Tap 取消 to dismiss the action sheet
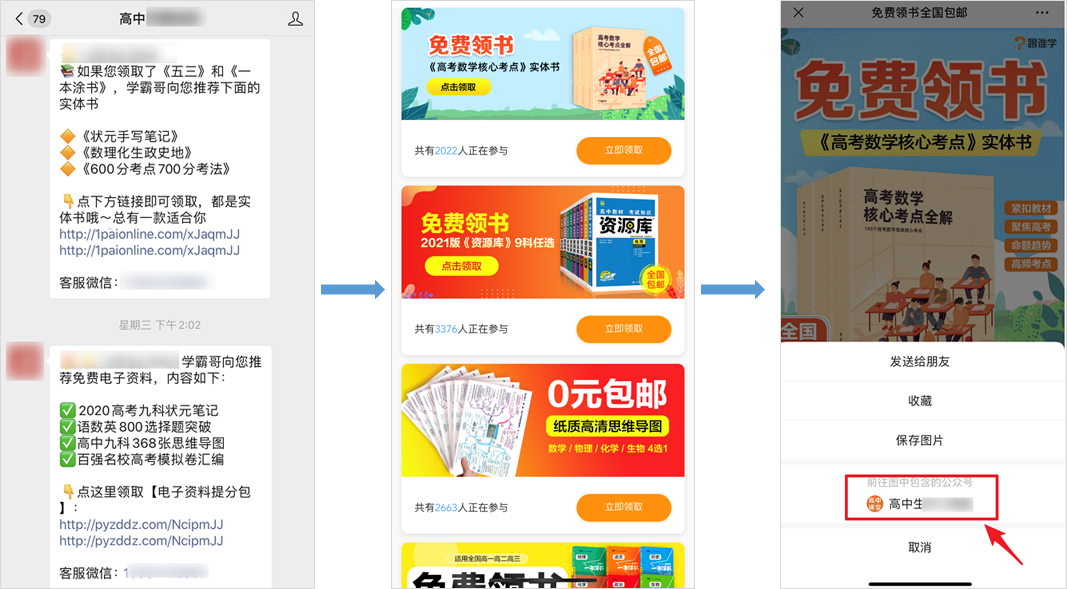Image resolution: width=1067 pixels, height=589 pixels. (x=919, y=548)
